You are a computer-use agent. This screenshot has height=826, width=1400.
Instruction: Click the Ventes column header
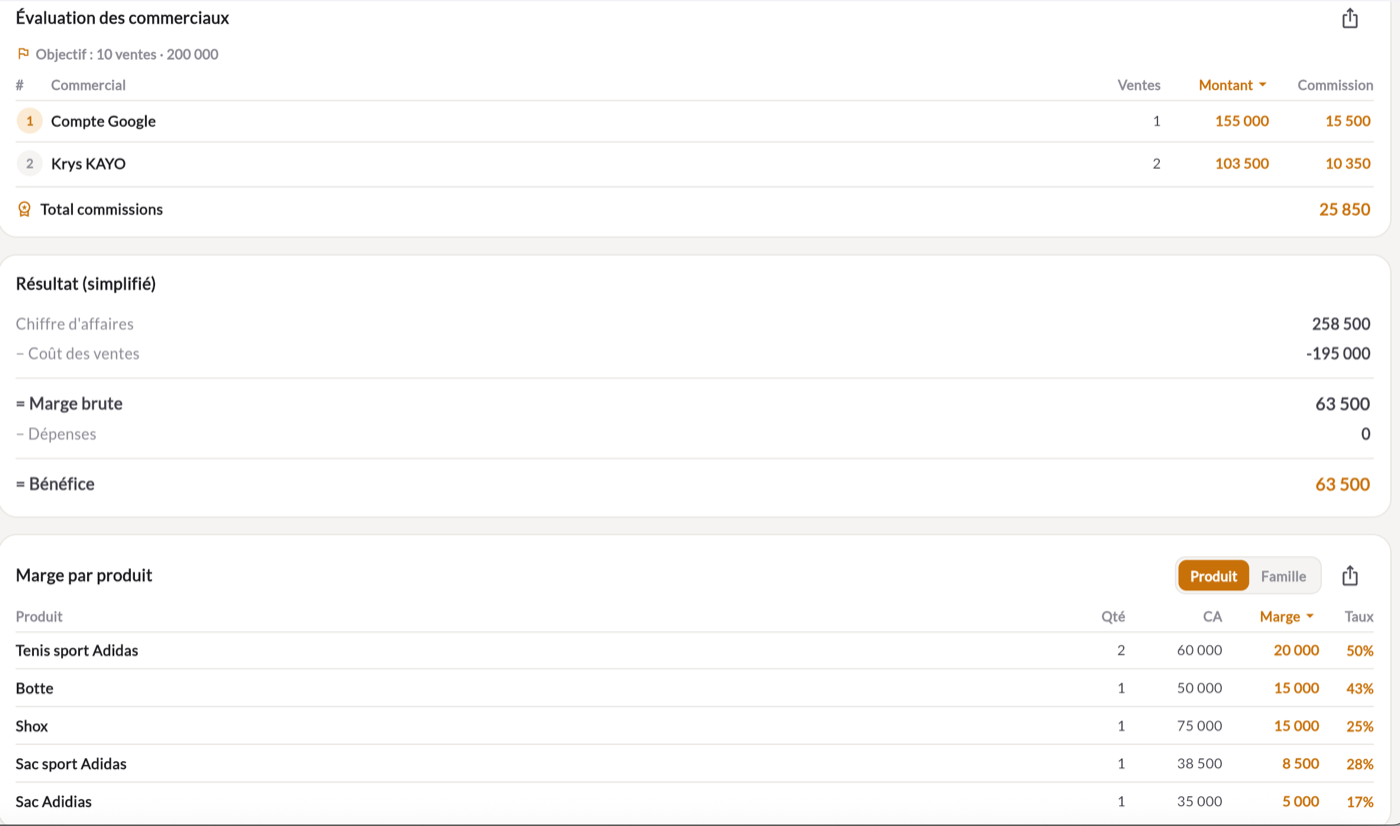[x=1139, y=85]
